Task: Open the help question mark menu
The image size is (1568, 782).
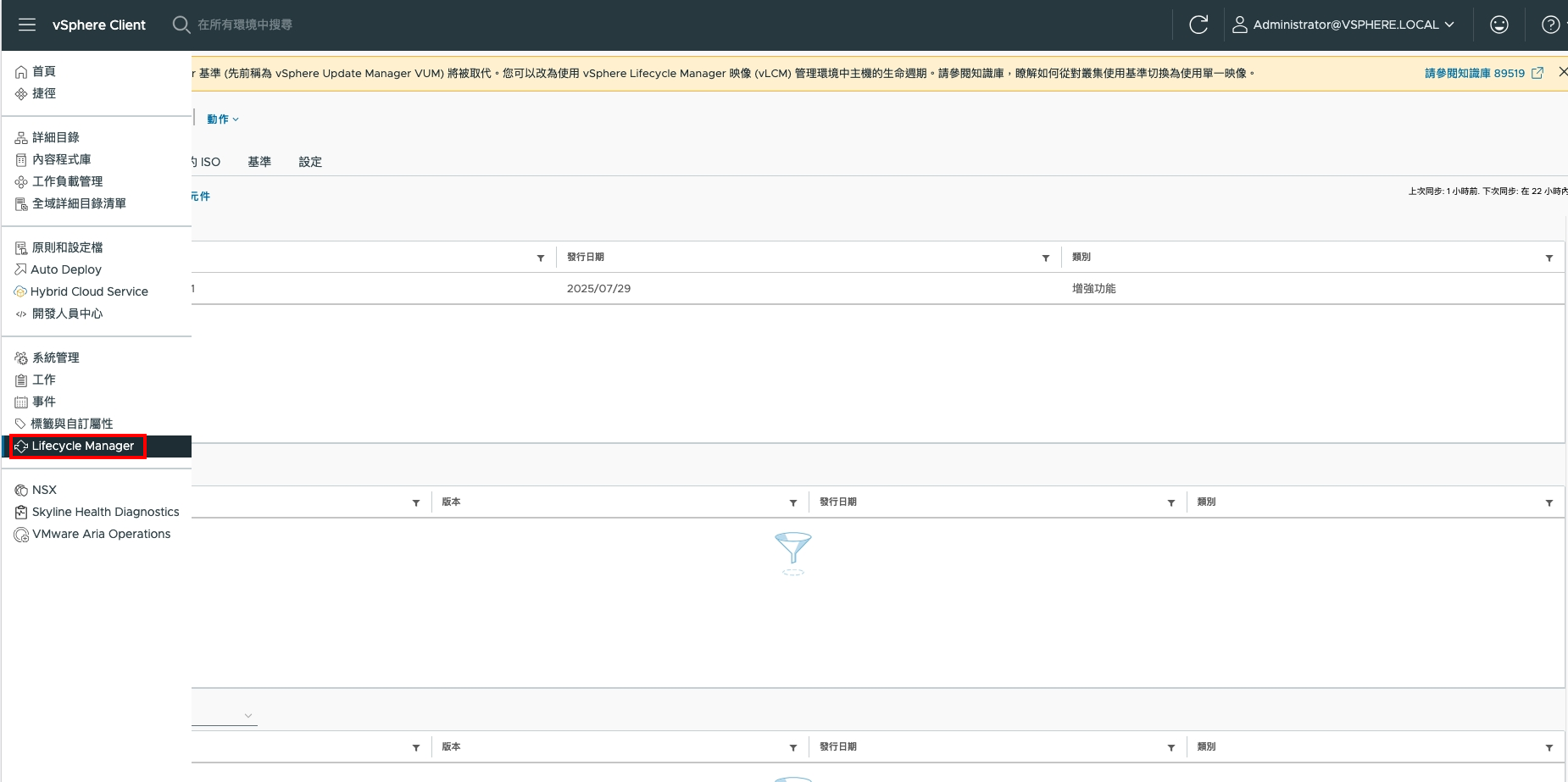Action: [1550, 25]
